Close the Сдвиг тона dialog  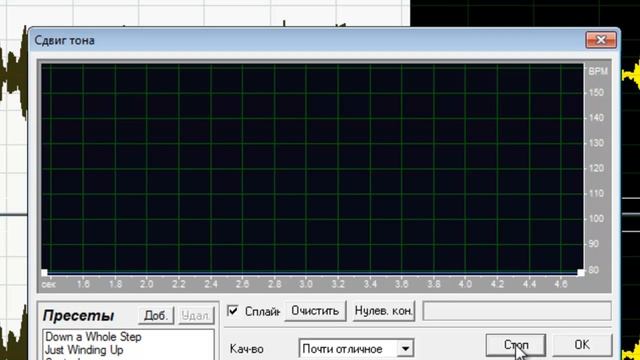[601, 40]
